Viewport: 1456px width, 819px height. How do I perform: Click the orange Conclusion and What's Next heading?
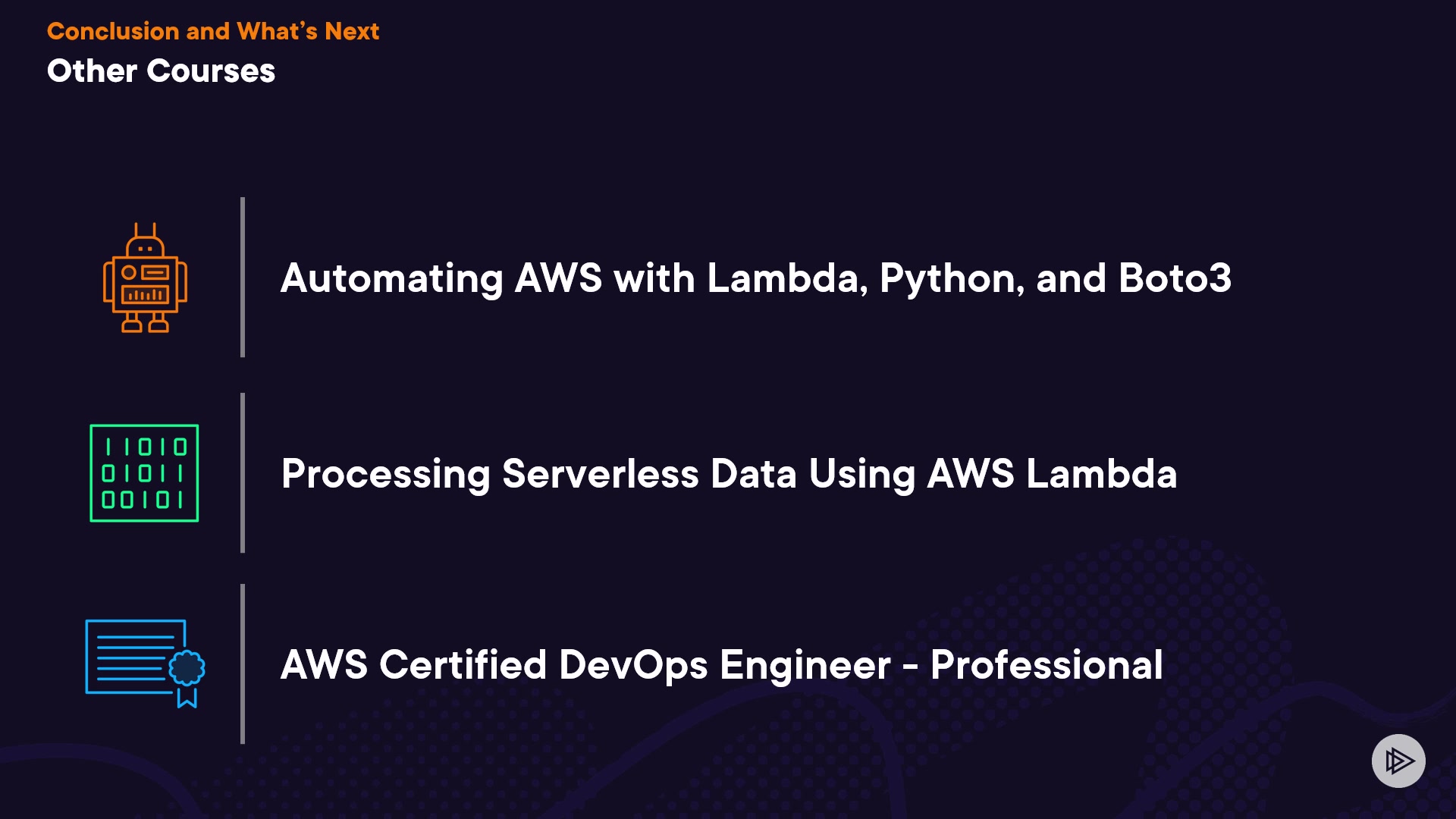pyautogui.click(x=212, y=31)
